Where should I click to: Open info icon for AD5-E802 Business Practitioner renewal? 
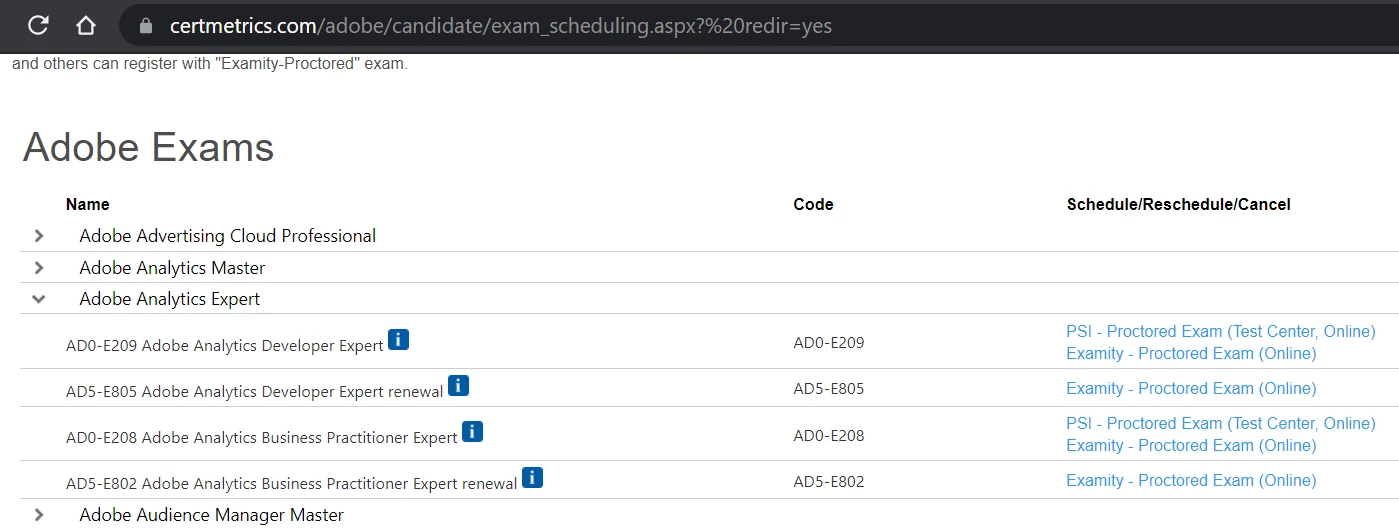[x=532, y=477]
